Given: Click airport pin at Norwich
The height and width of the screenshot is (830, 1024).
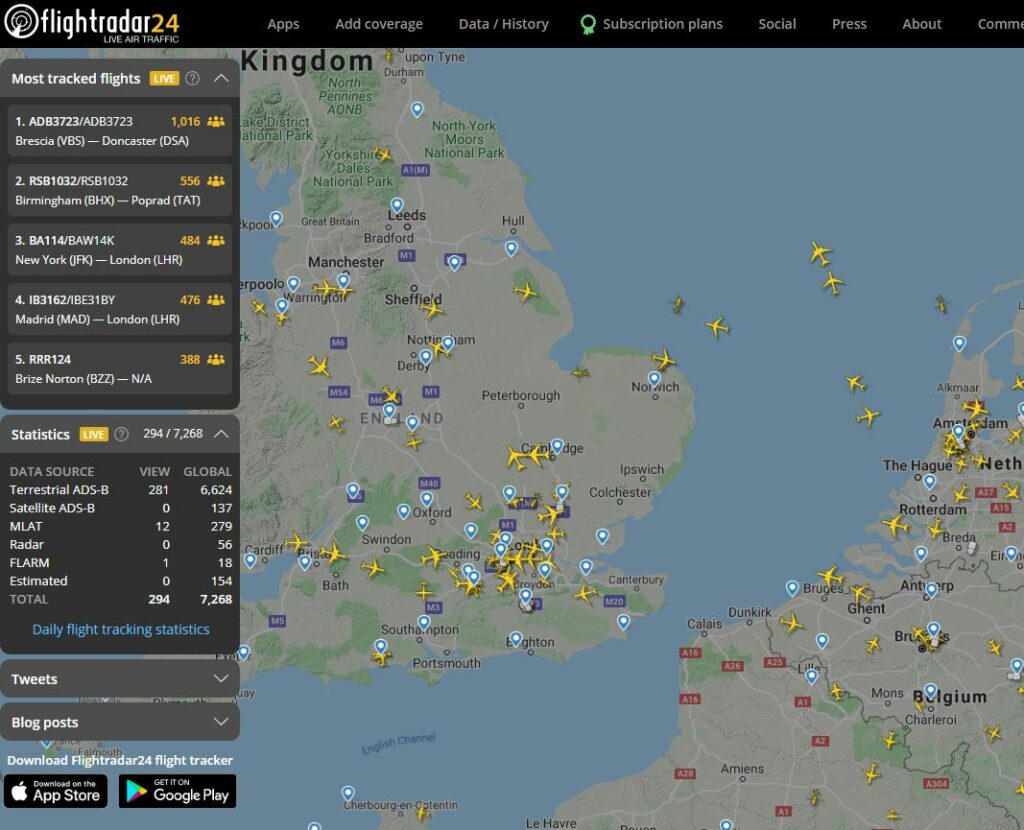Looking at the screenshot, I should [654, 379].
